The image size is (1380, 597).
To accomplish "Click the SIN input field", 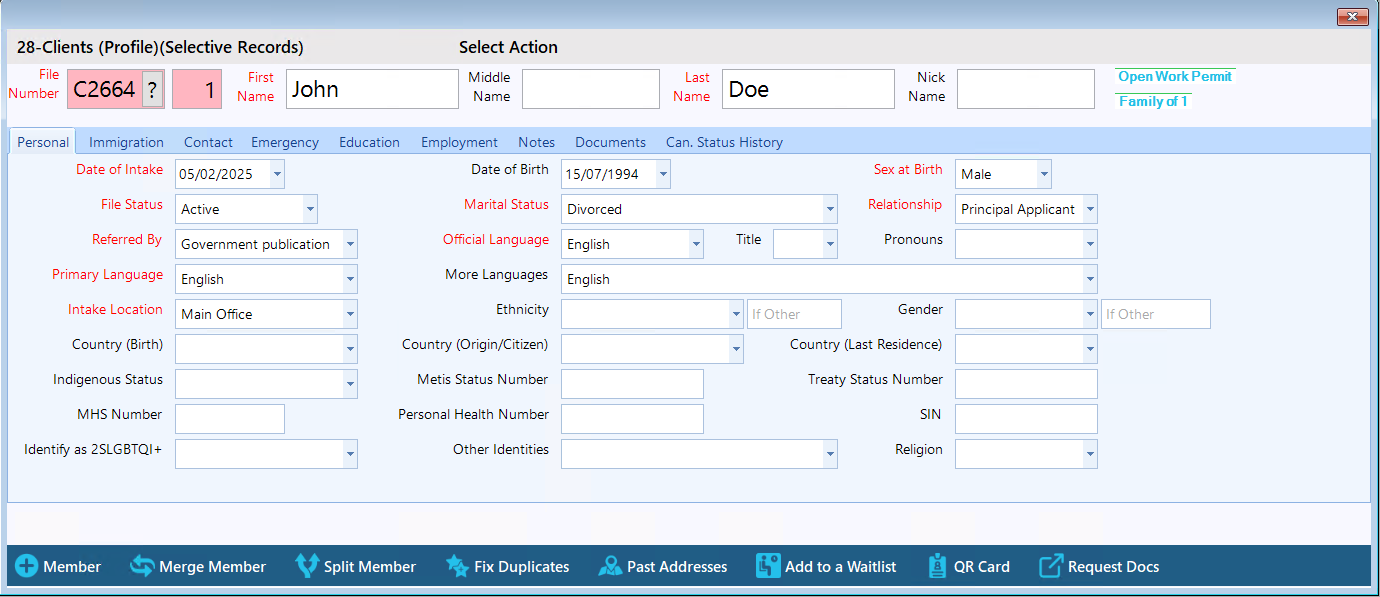I will [x=1026, y=419].
